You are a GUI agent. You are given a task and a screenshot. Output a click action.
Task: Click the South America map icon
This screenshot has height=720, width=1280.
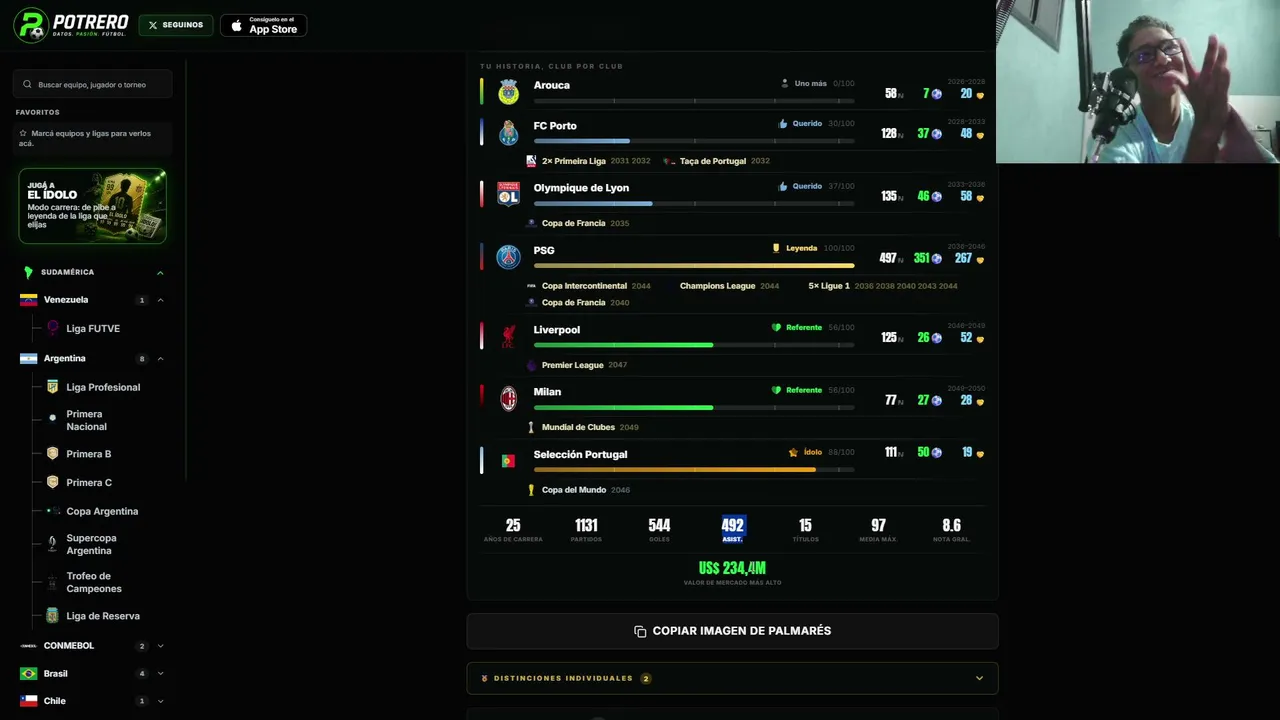[x=28, y=272]
